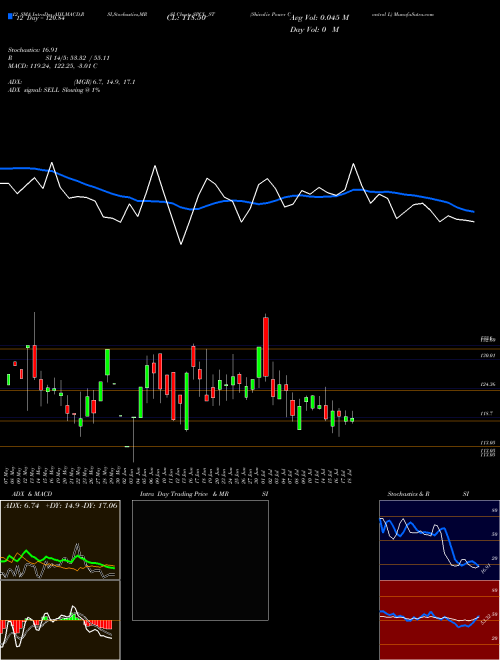The height and width of the screenshot is (660, 500).
Task: Click the MACD histogram chart thumbnail
Action: pos(60,620)
